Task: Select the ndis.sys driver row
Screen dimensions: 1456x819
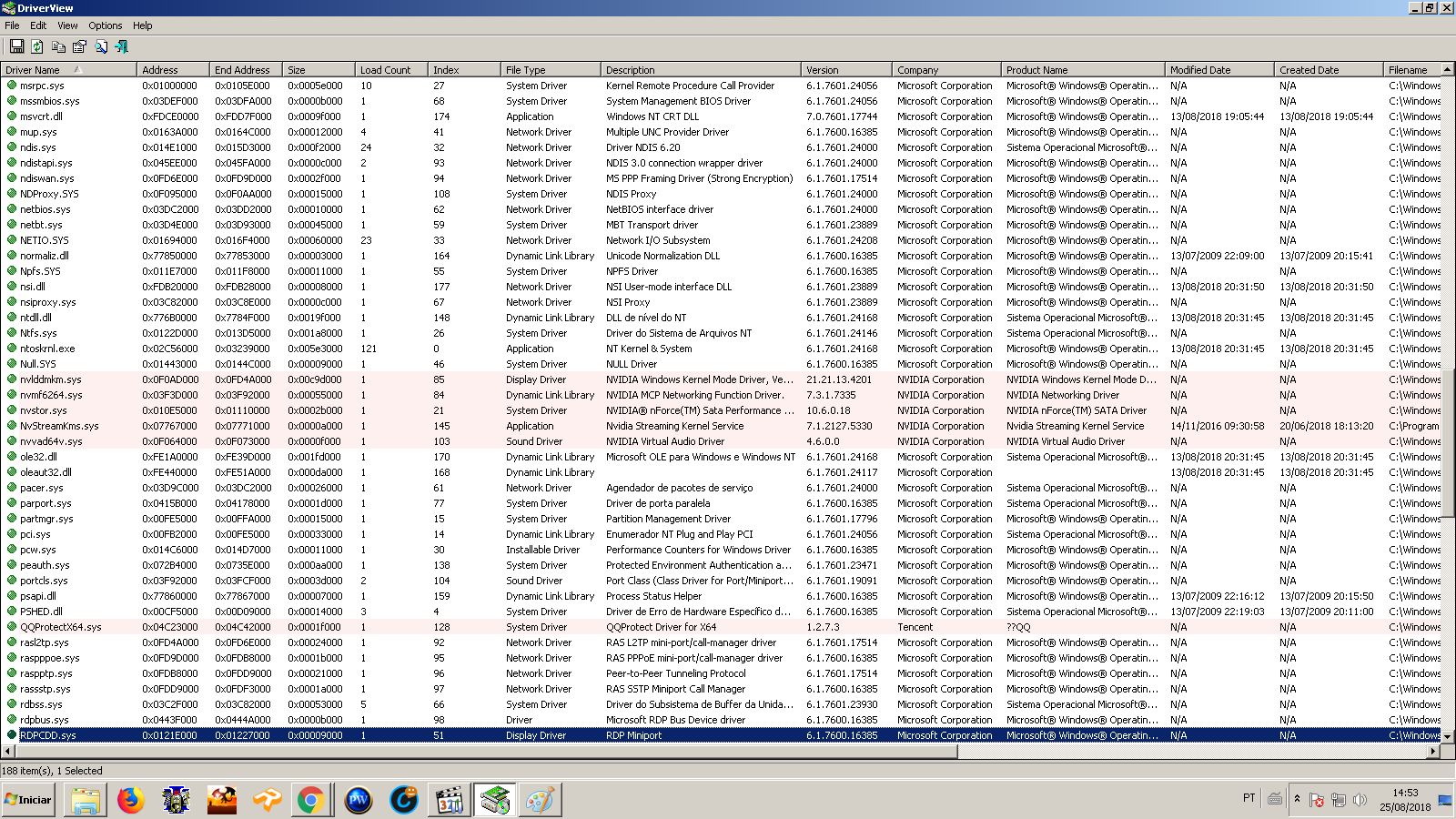Action: [x=721, y=147]
